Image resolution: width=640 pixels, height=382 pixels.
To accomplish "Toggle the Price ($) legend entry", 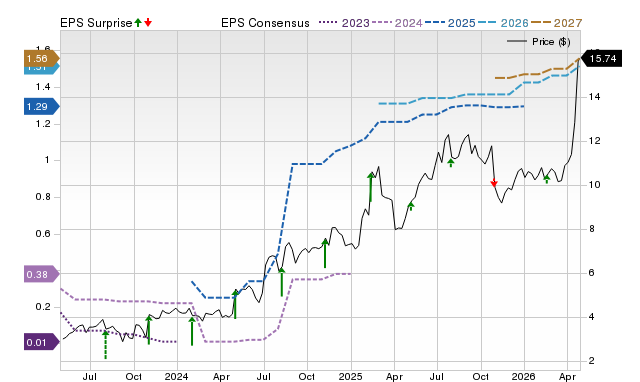I will point(538,42).
